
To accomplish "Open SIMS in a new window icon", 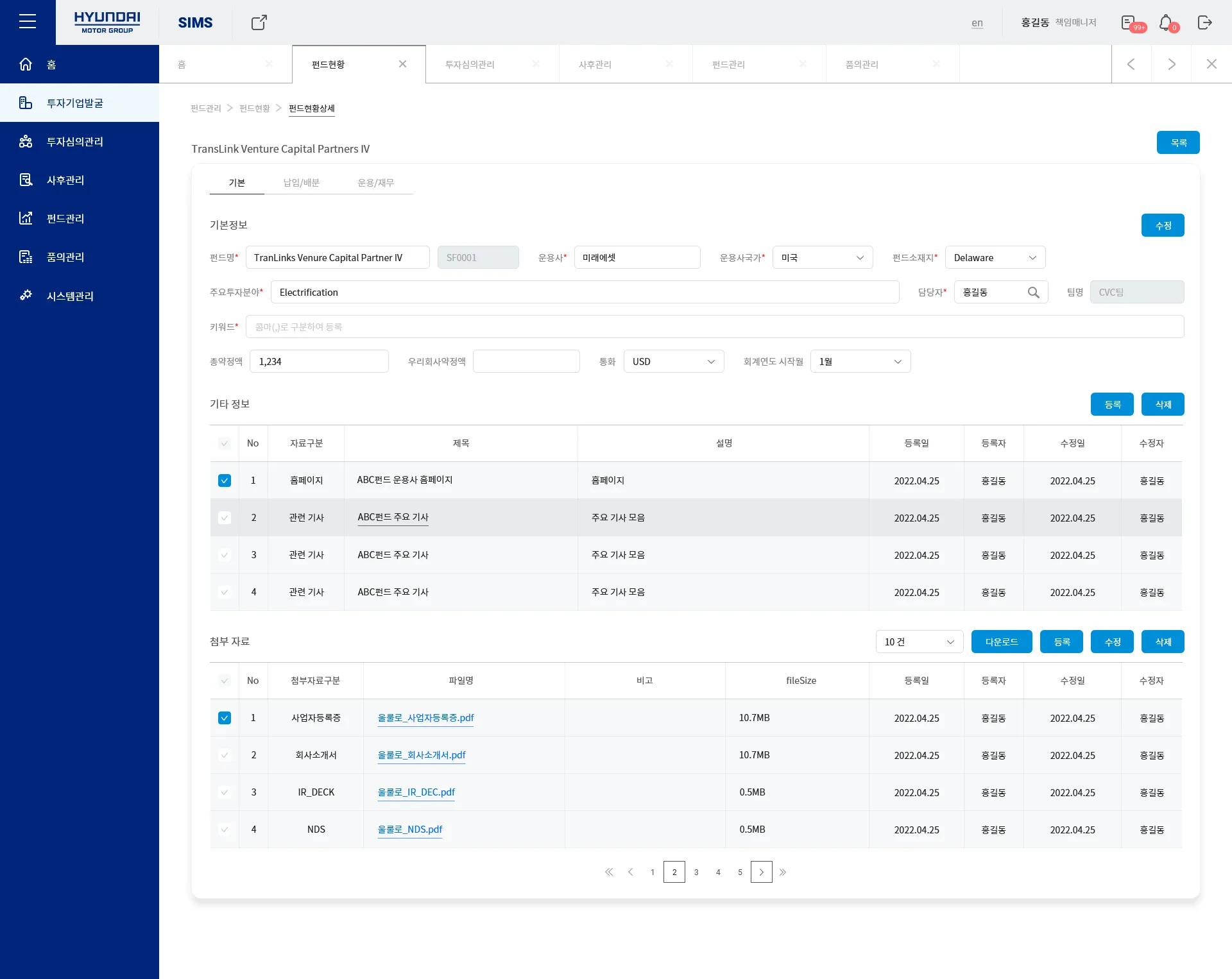I will click(x=259, y=22).
